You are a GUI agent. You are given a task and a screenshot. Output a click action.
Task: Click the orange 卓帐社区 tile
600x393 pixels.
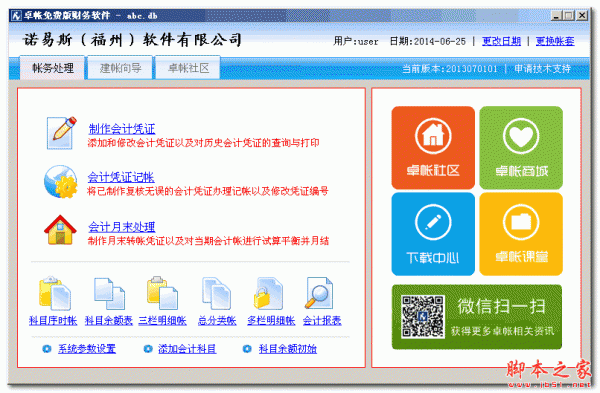tap(433, 148)
